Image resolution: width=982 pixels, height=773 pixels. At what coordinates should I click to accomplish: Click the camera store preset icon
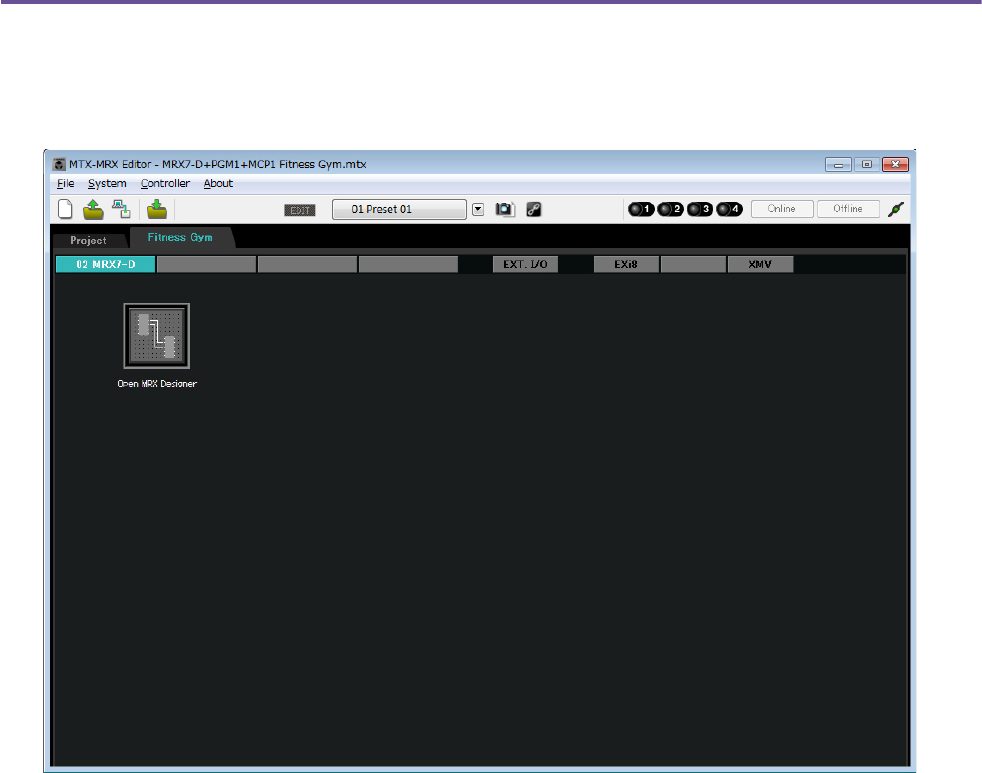click(505, 209)
